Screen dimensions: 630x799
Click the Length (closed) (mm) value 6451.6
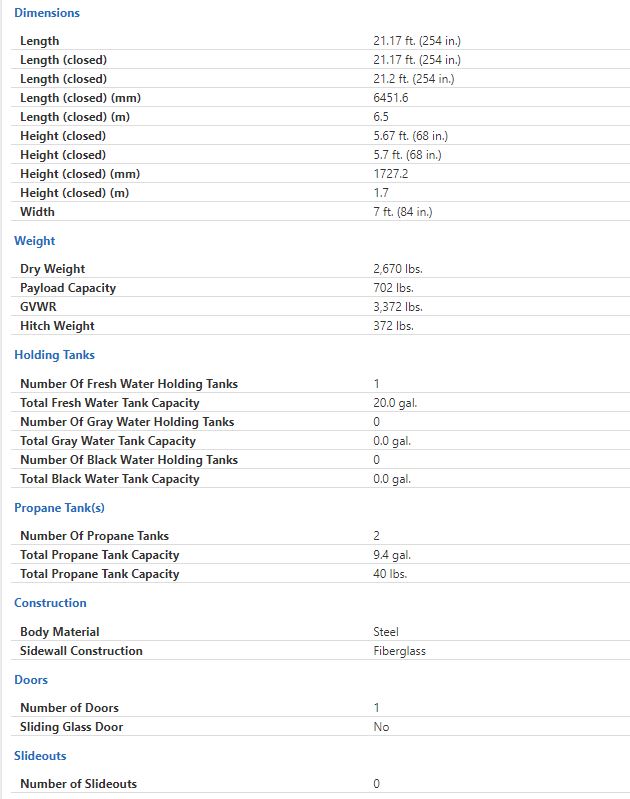tap(390, 98)
